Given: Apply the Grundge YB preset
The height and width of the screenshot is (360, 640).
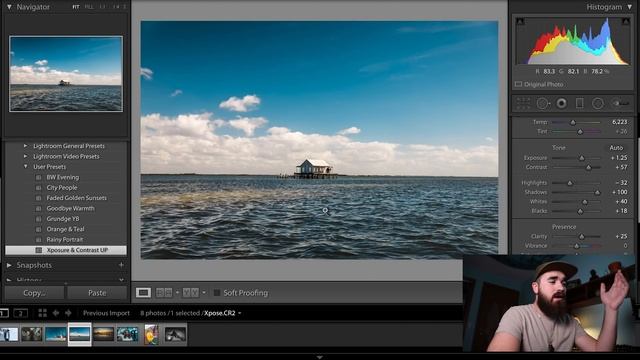Looking at the screenshot, I should click(x=62, y=219).
